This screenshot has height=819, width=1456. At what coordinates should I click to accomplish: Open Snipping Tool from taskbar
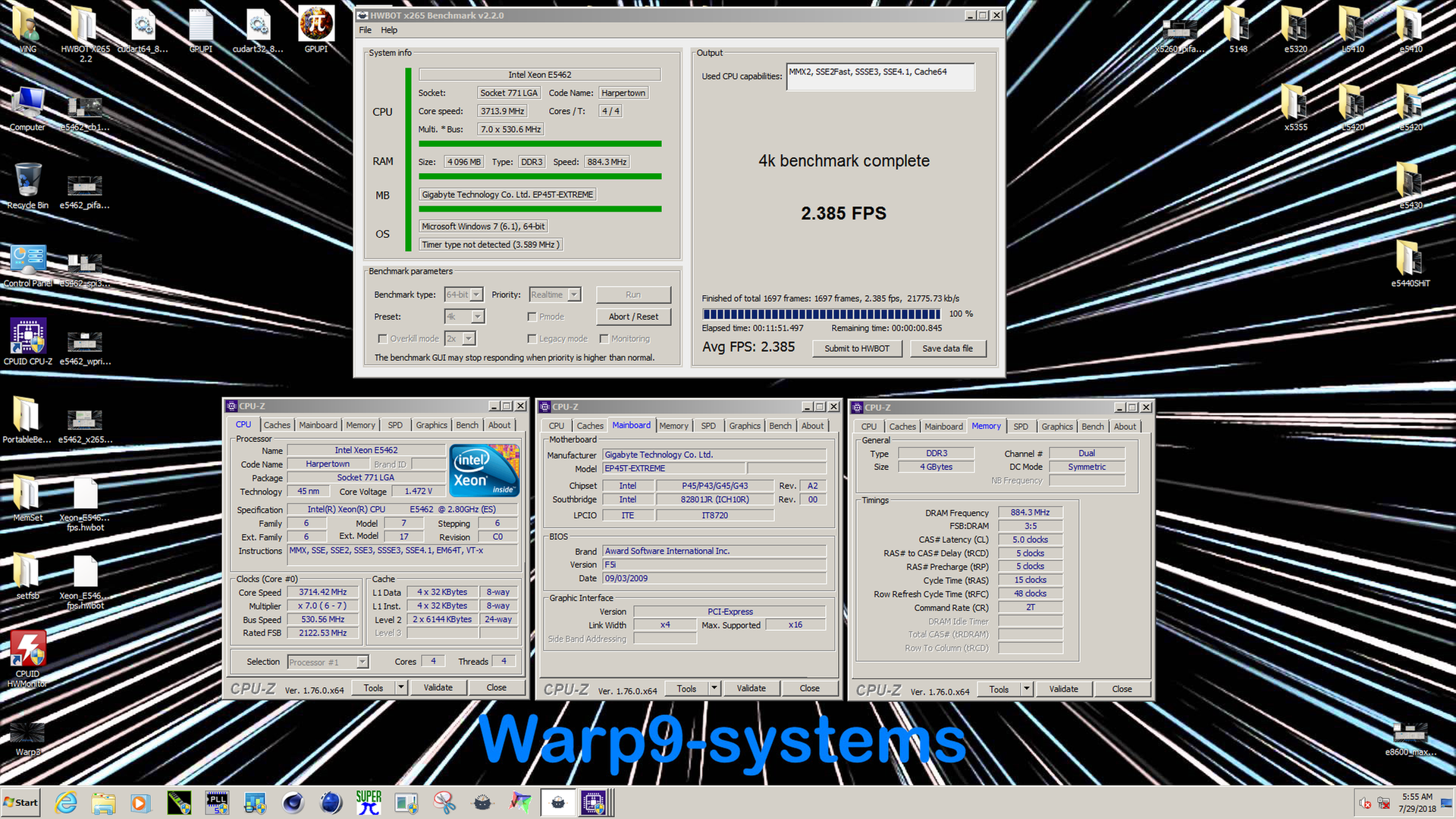pyautogui.click(x=444, y=802)
